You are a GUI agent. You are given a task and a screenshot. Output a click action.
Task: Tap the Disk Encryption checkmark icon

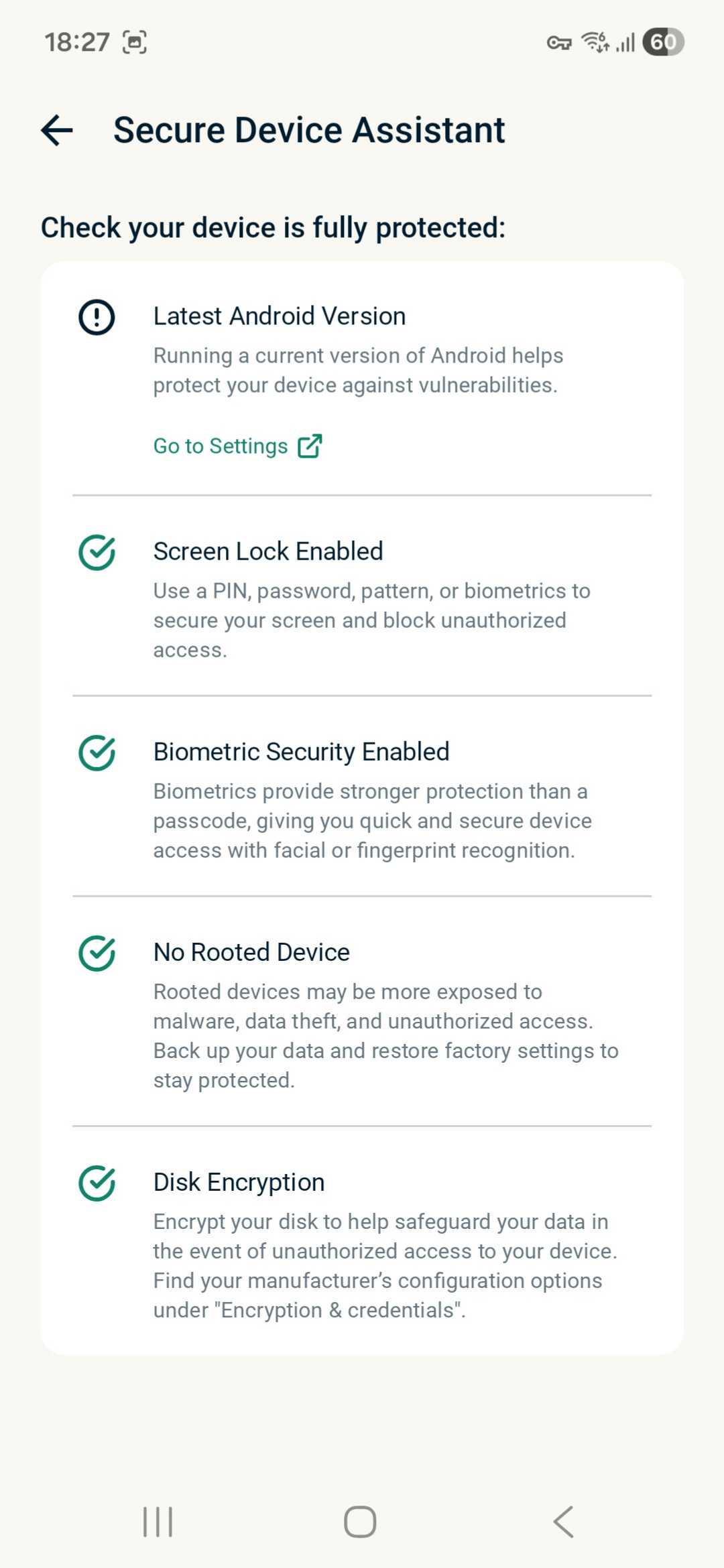[97, 1183]
